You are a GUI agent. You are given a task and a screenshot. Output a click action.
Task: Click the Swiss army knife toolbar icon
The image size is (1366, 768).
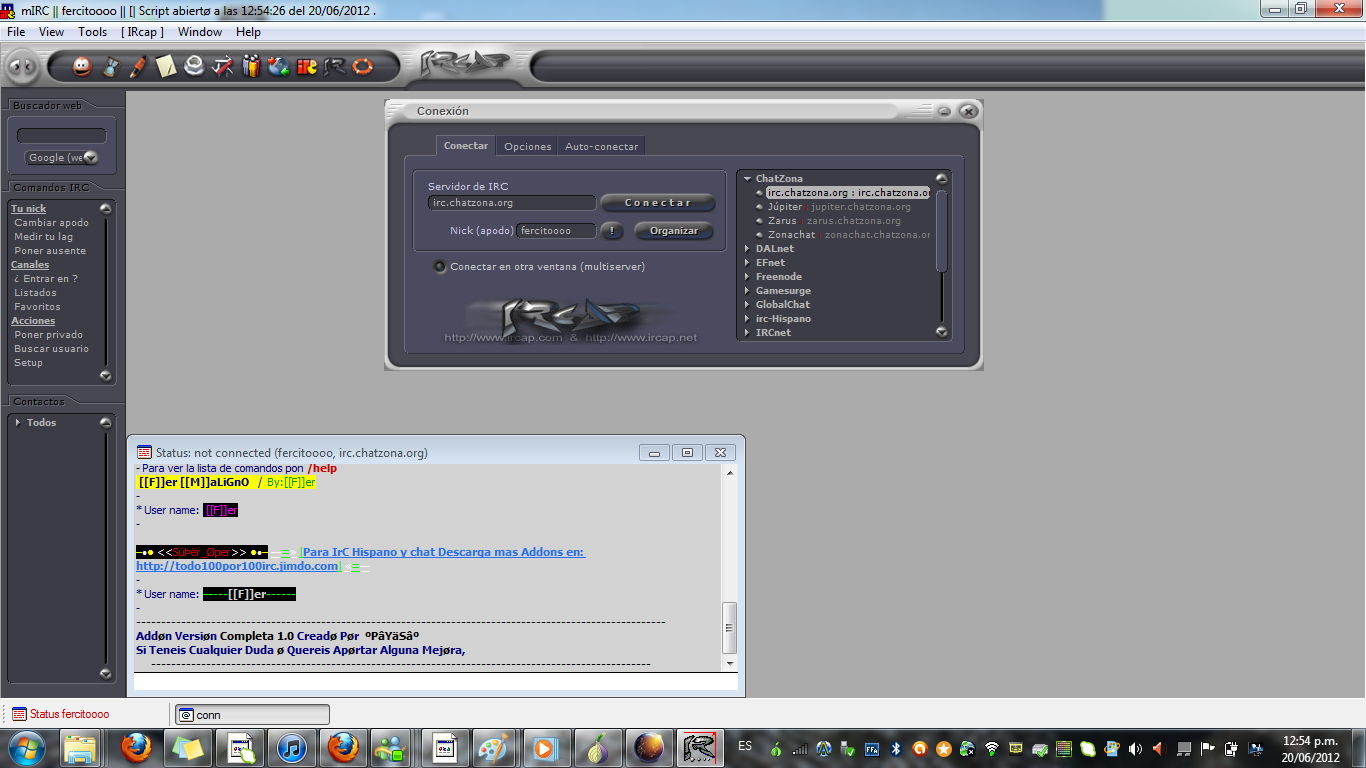click(x=223, y=67)
